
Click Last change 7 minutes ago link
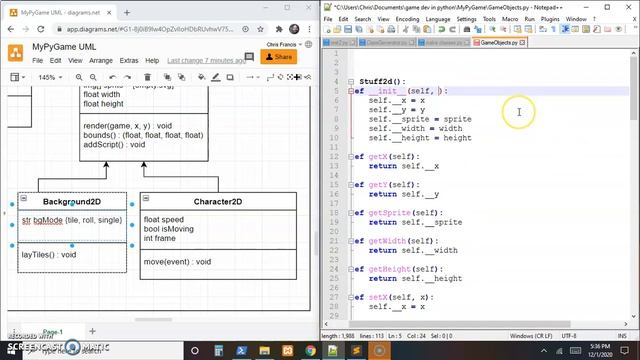[206, 60]
